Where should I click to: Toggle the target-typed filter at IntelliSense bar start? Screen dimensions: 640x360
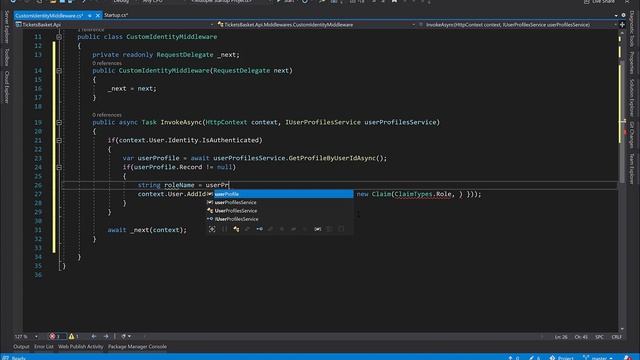tap(212, 229)
